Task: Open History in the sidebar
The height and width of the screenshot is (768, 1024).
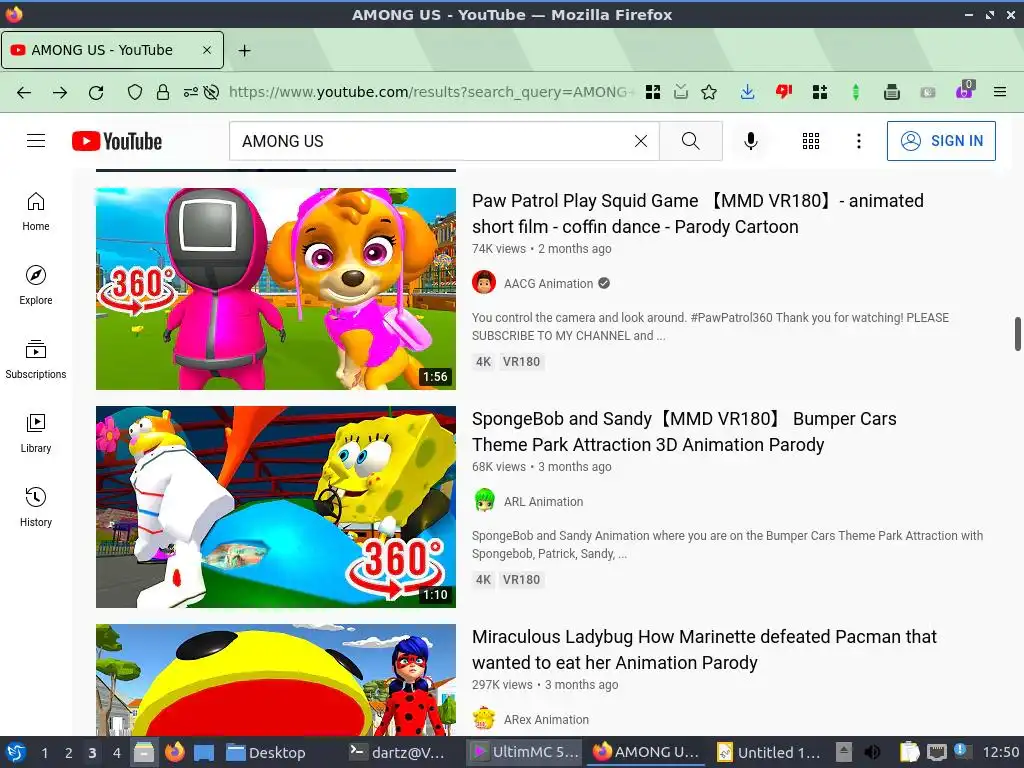Action: (x=36, y=507)
